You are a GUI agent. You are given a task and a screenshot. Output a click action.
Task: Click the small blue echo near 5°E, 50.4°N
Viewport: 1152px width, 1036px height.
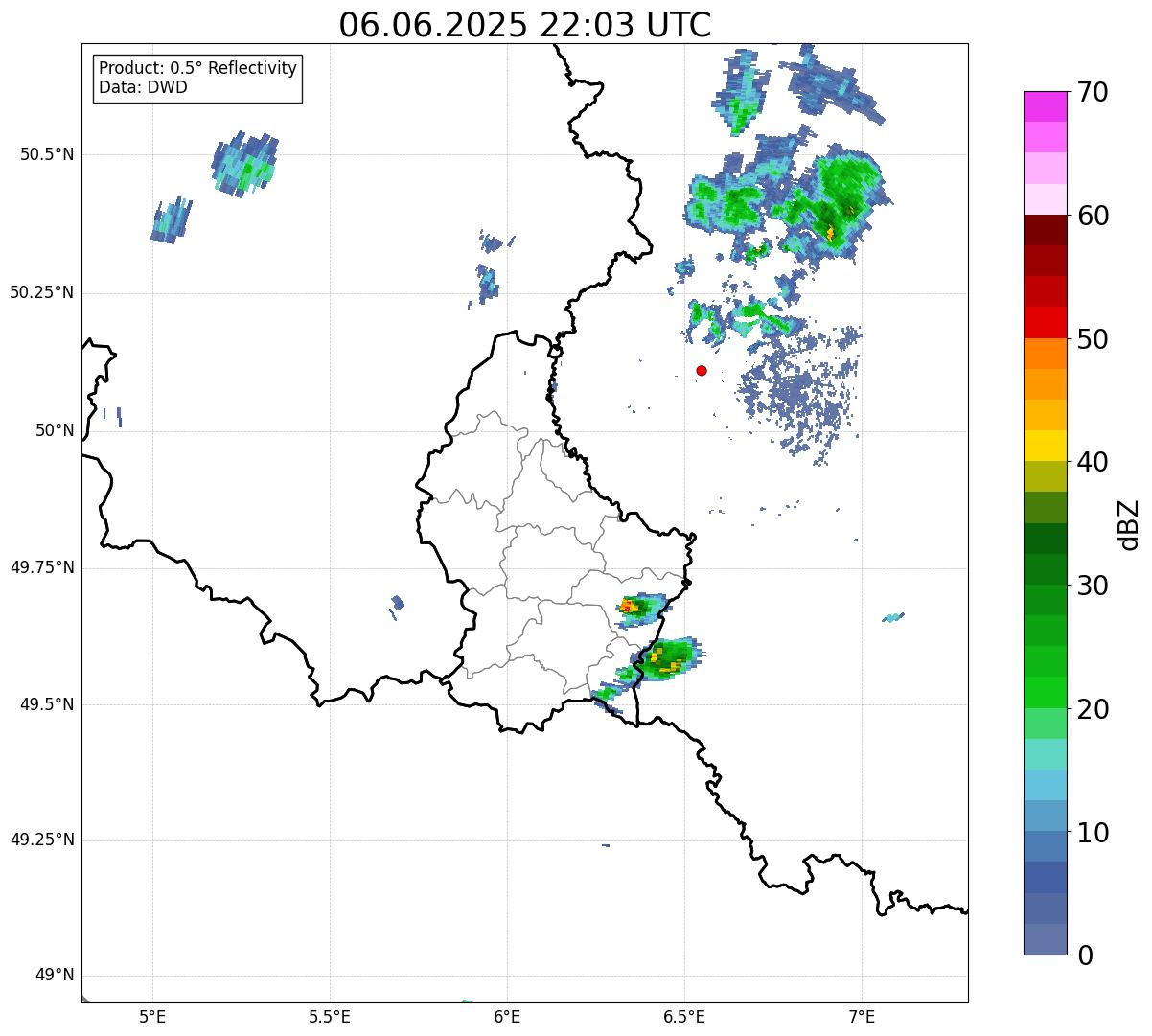(172, 220)
